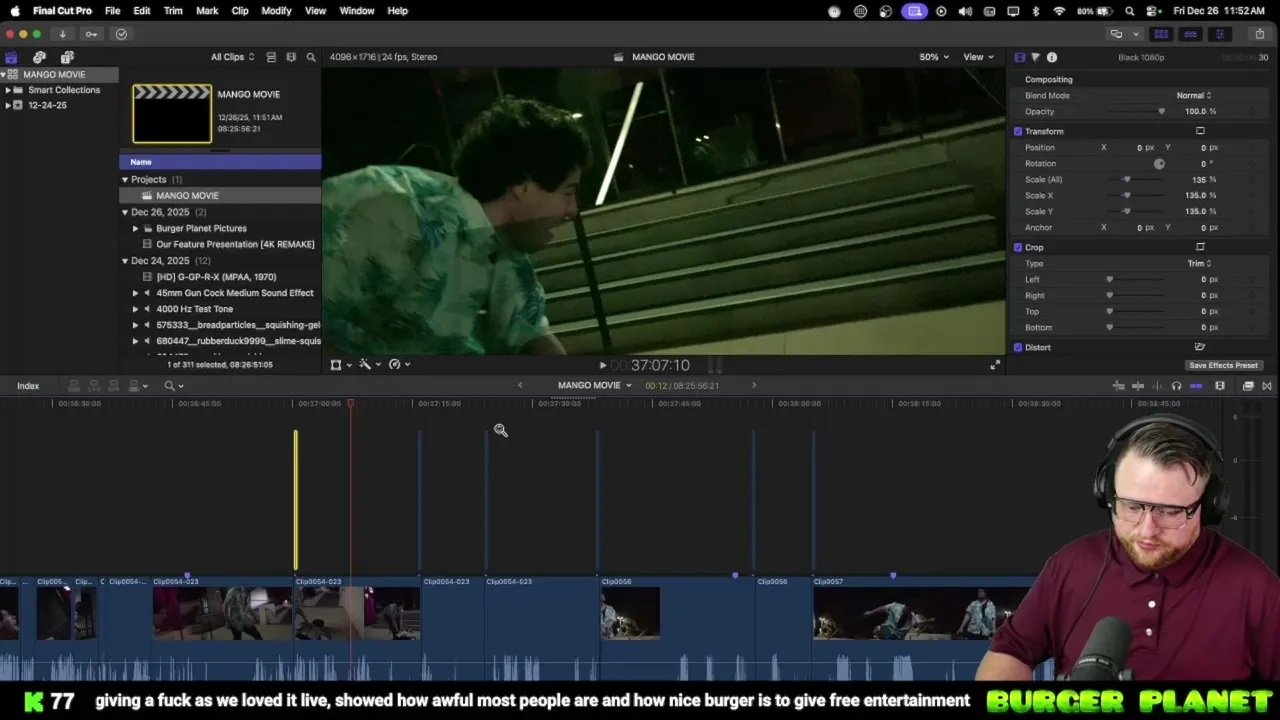Open timeline clip appearance filmstrip icon
1280x720 pixels.
coord(1220,386)
